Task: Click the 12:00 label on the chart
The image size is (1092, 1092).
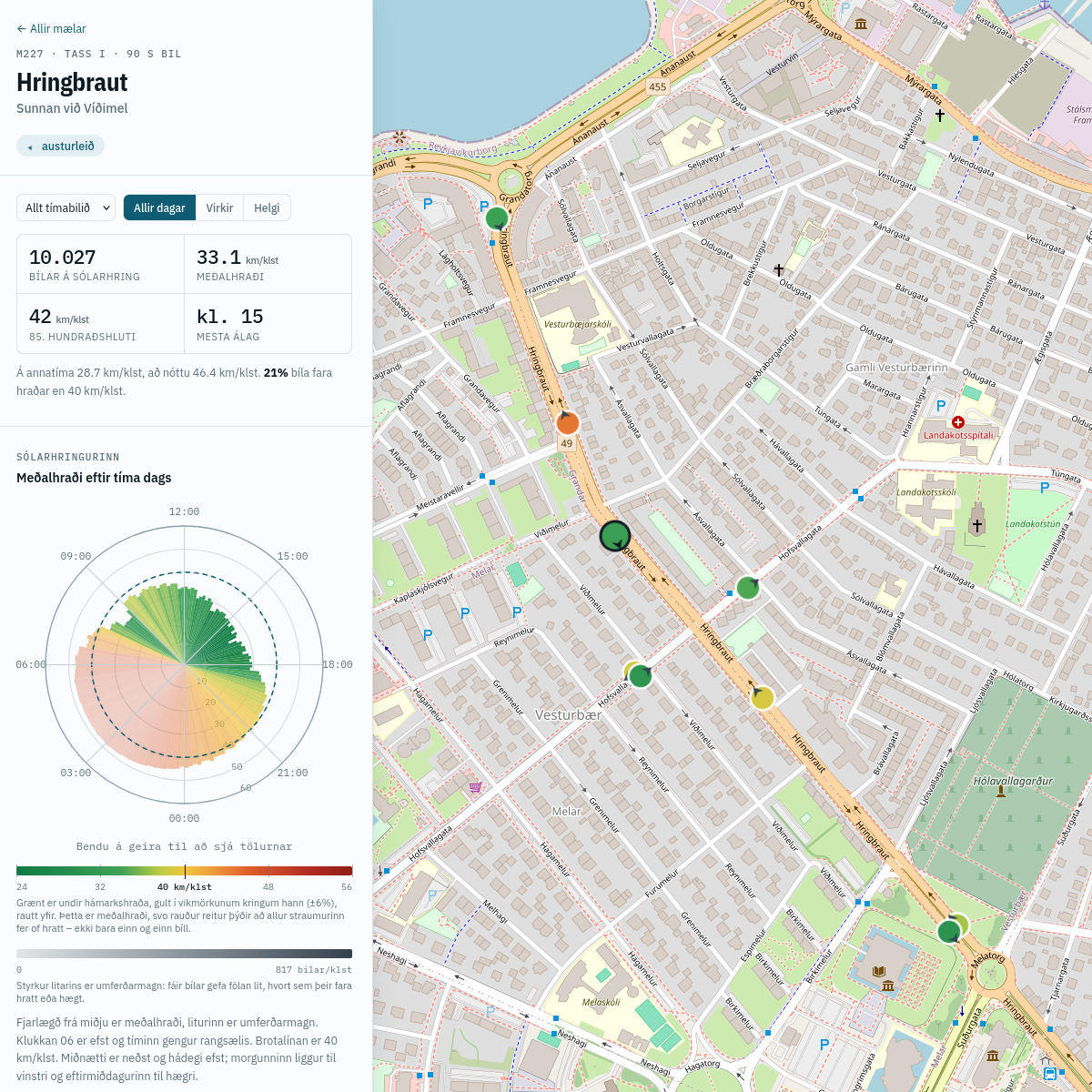Action: pyautogui.click(x=184, y=512)
